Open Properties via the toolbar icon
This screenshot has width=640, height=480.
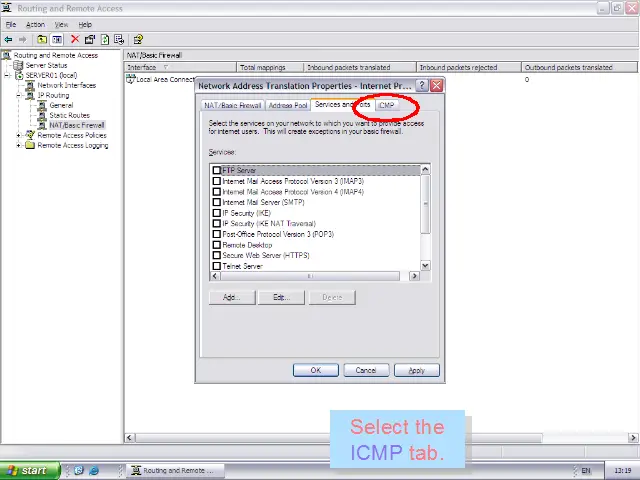click(90, 40)
